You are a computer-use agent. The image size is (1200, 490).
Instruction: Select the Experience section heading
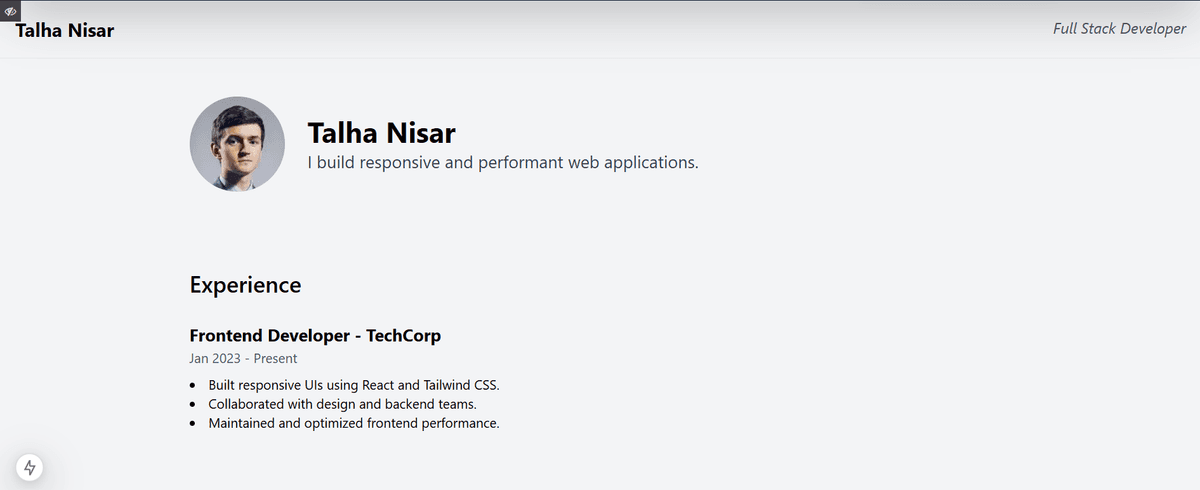point(245,285)
